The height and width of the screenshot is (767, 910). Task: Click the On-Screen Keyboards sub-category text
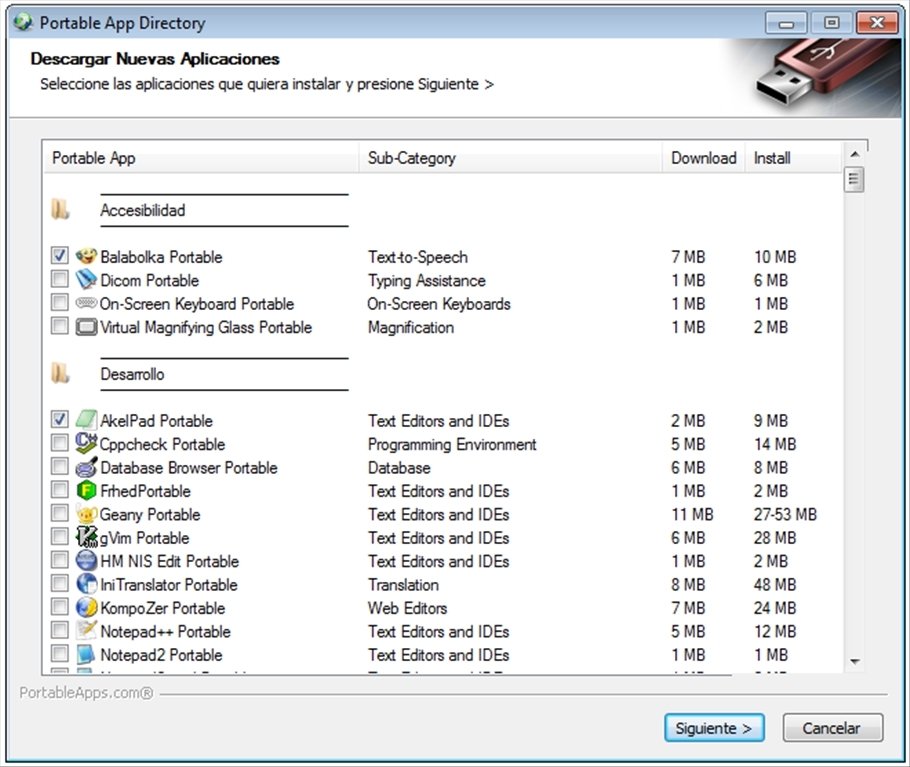point(439,304)
